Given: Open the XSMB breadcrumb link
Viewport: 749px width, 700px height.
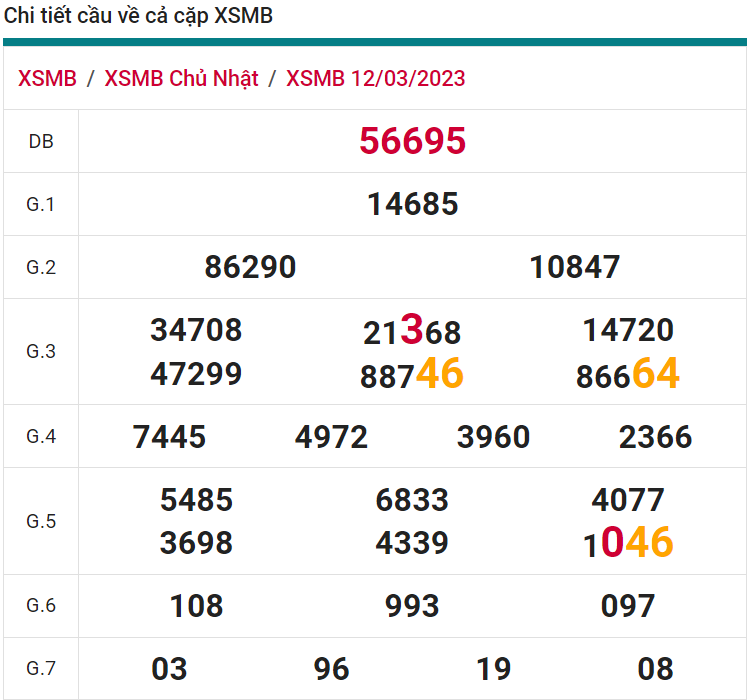Looking at the screenshot, I should pyautogui.click(x=47, y=78).
